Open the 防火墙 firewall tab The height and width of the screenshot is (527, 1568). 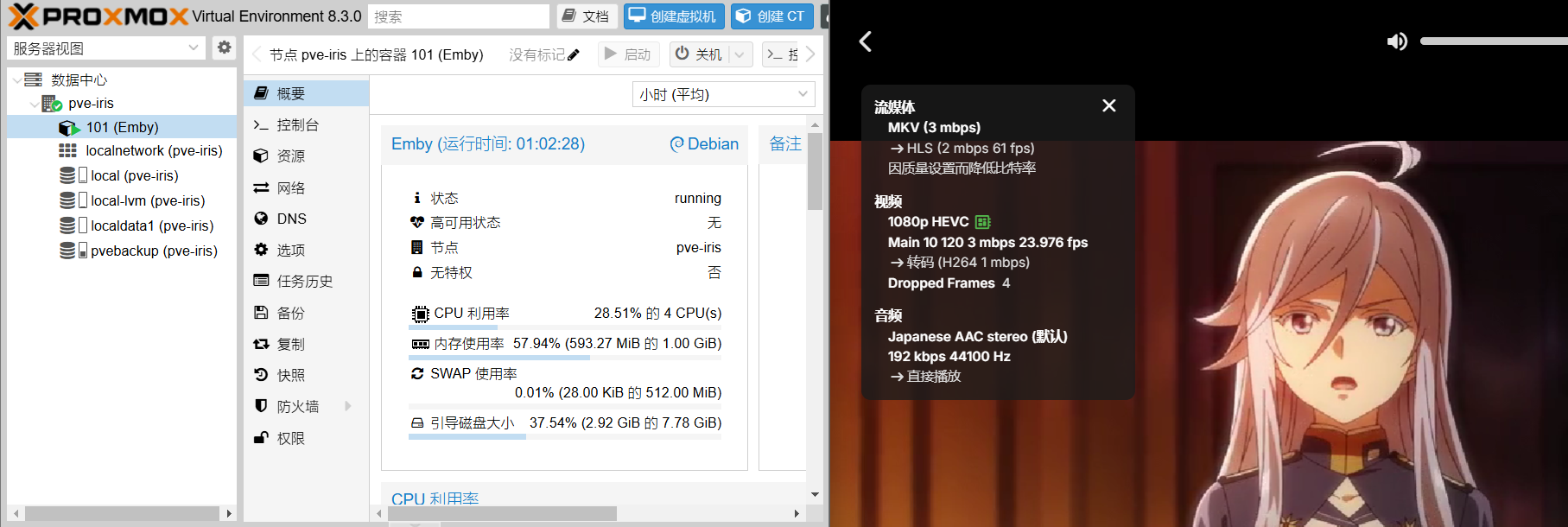pos(307,406)
